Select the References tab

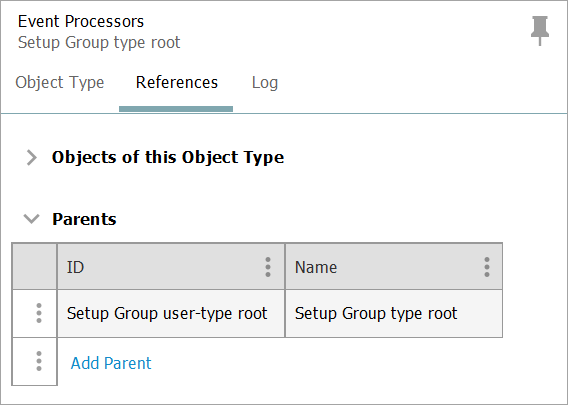(177, 83)
